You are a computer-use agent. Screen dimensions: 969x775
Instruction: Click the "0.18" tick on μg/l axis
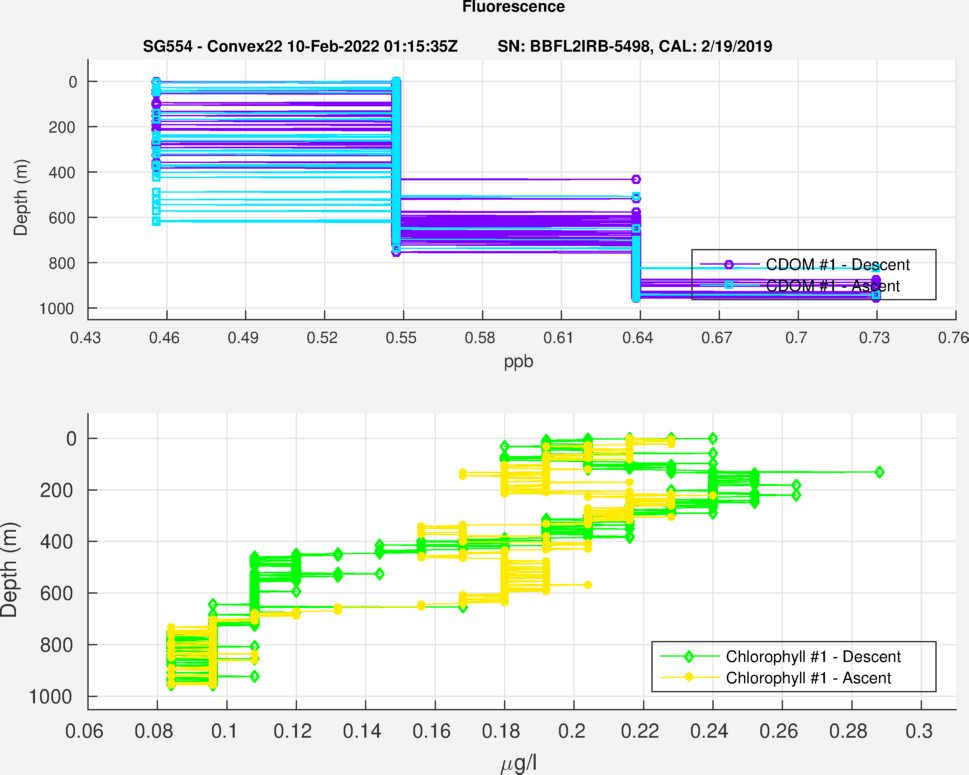(501, 731)
